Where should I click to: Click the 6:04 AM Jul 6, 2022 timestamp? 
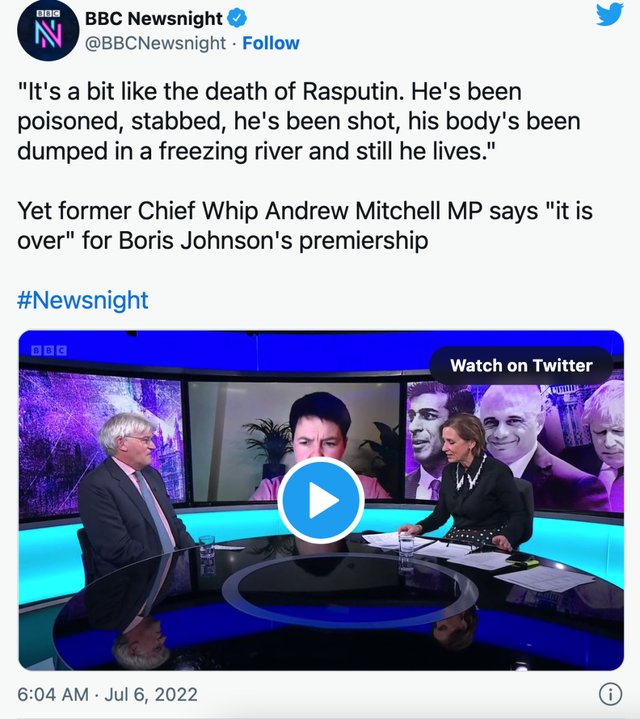(x=107, y=694)
